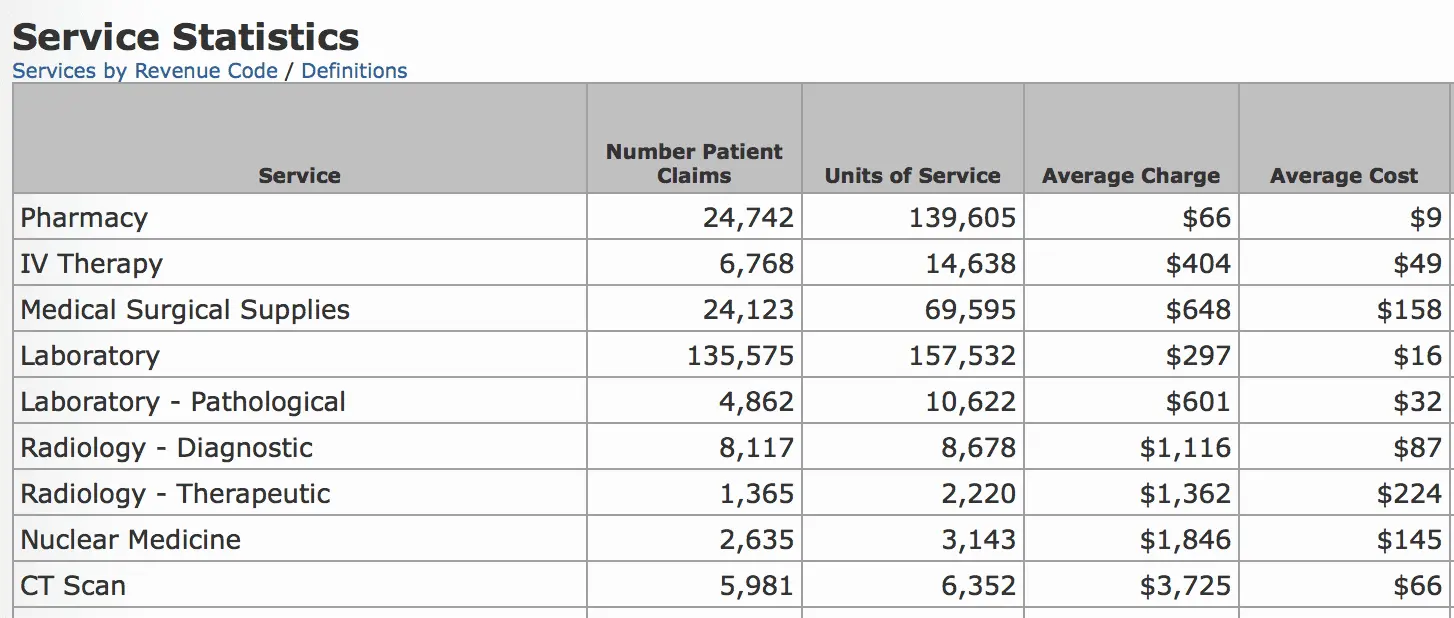Click the Laboratory patient claims value 135,575
Screen dimensions: 1454x618
740,356
